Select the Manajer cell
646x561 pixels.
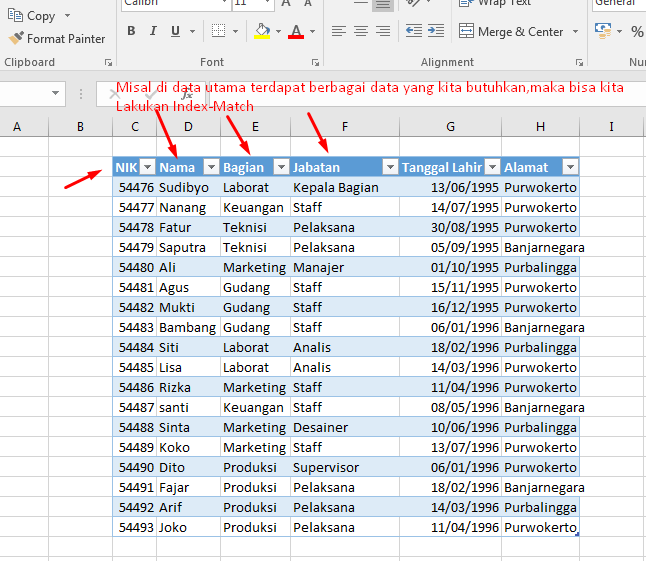click(345, 267)
